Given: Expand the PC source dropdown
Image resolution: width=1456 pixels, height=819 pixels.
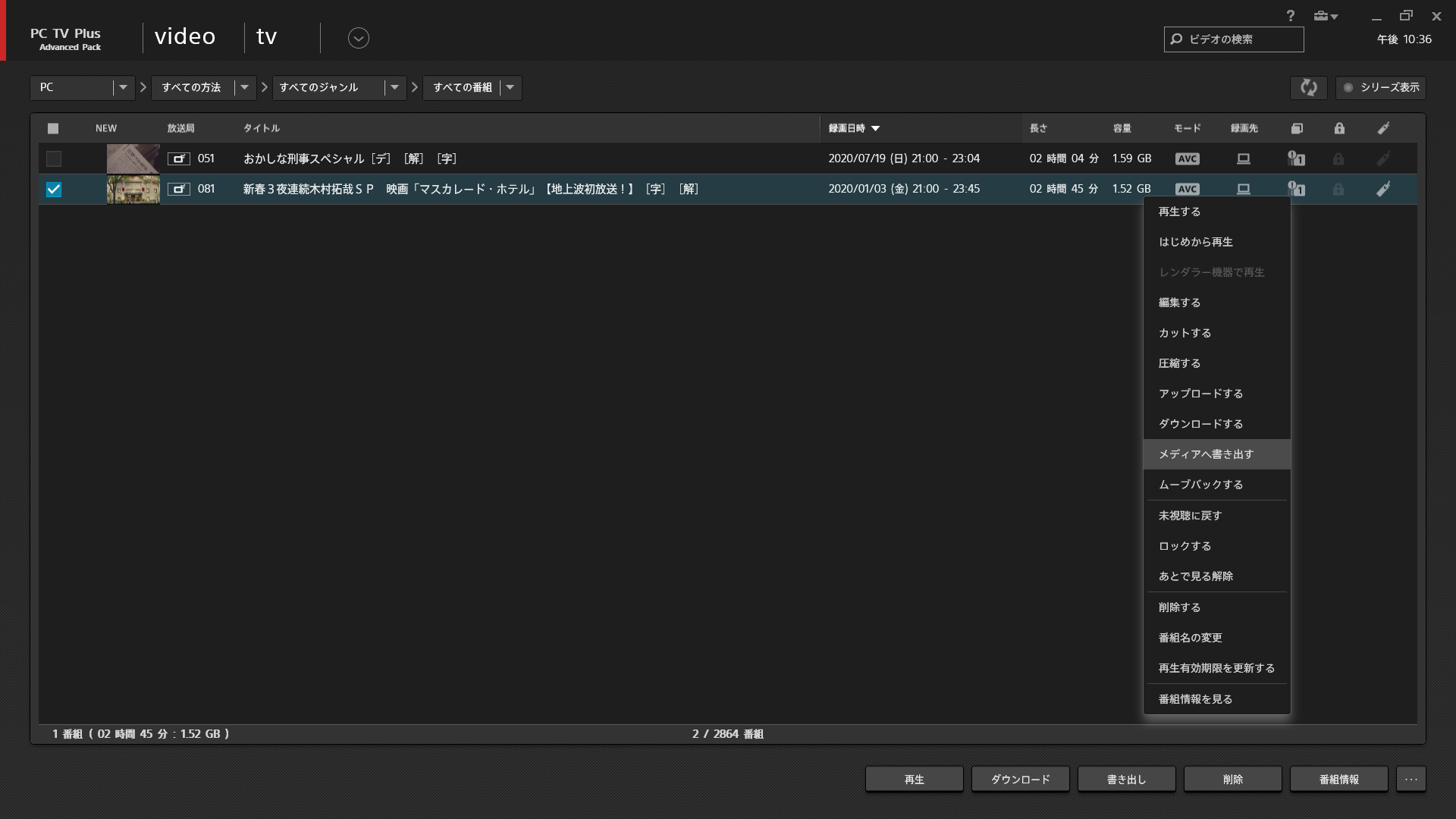Looking at the screenshot, I should (x=123, y=87).
